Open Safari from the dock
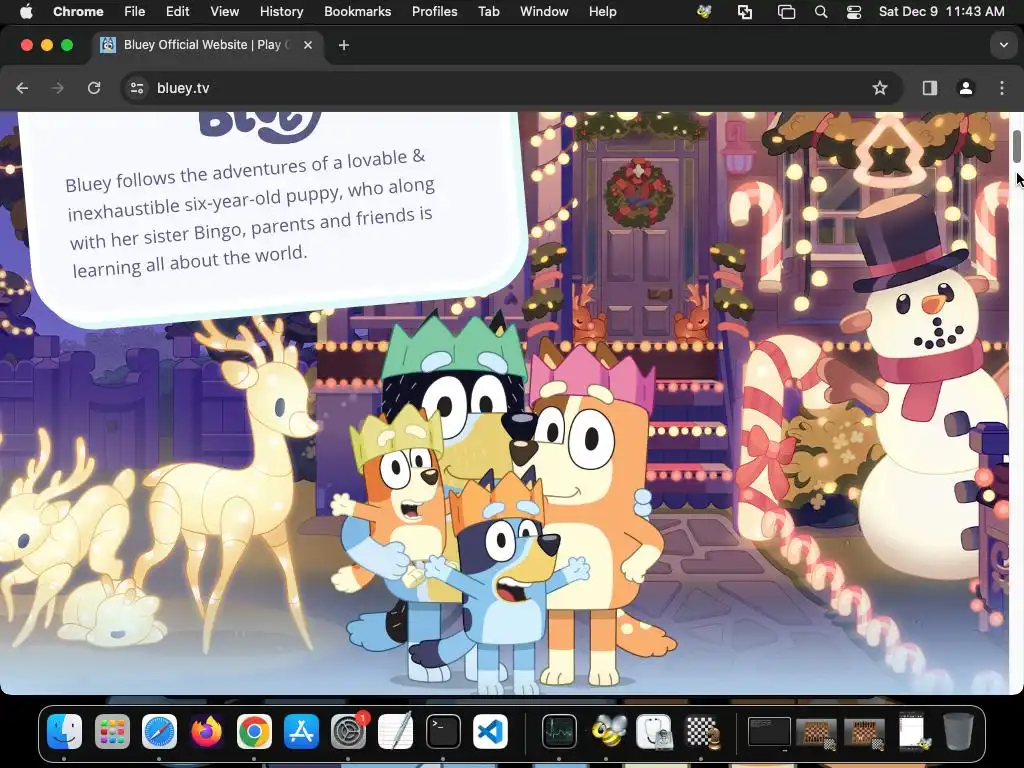 click(159, 731)
